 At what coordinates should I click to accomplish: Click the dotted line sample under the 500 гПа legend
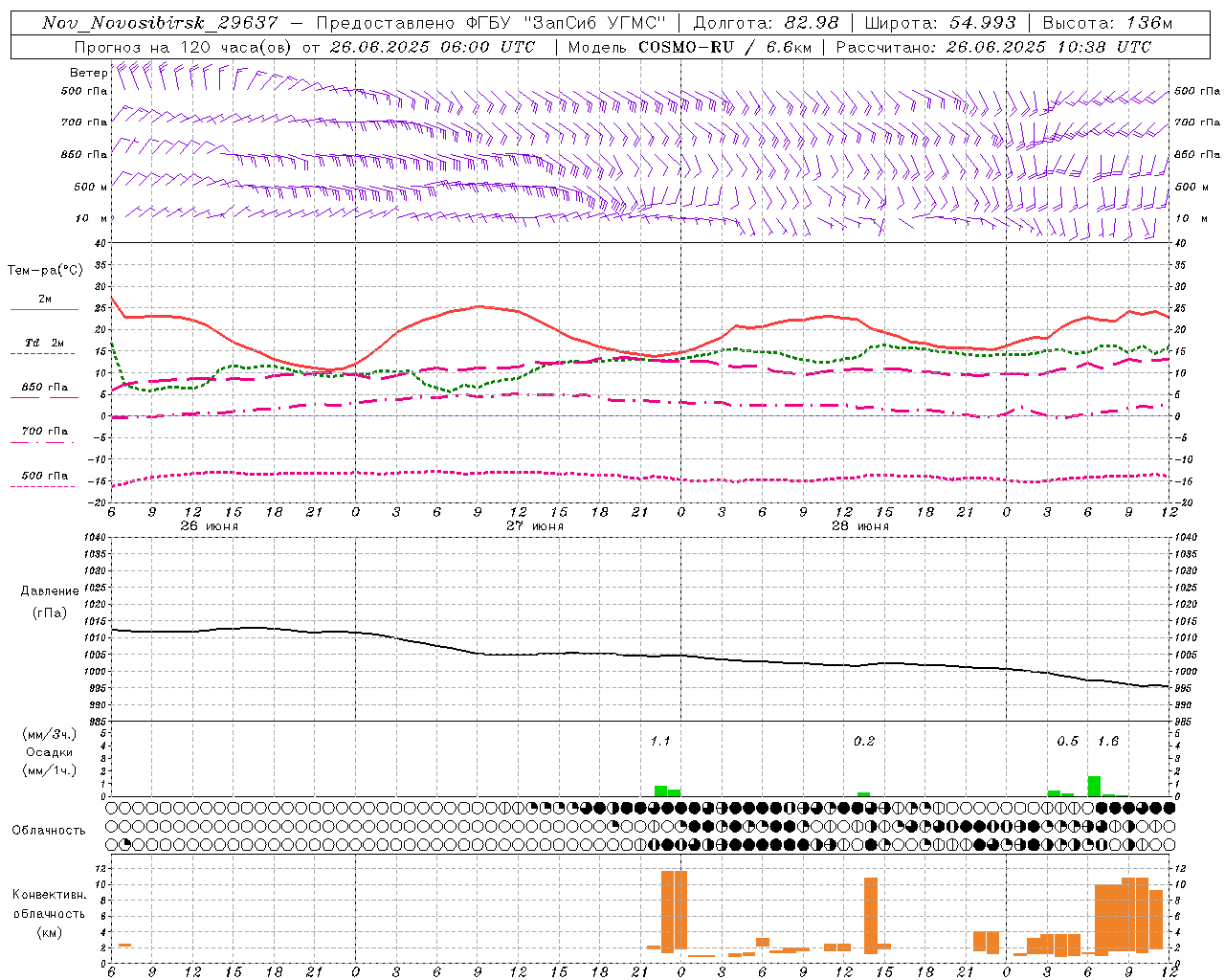[43, 486]
